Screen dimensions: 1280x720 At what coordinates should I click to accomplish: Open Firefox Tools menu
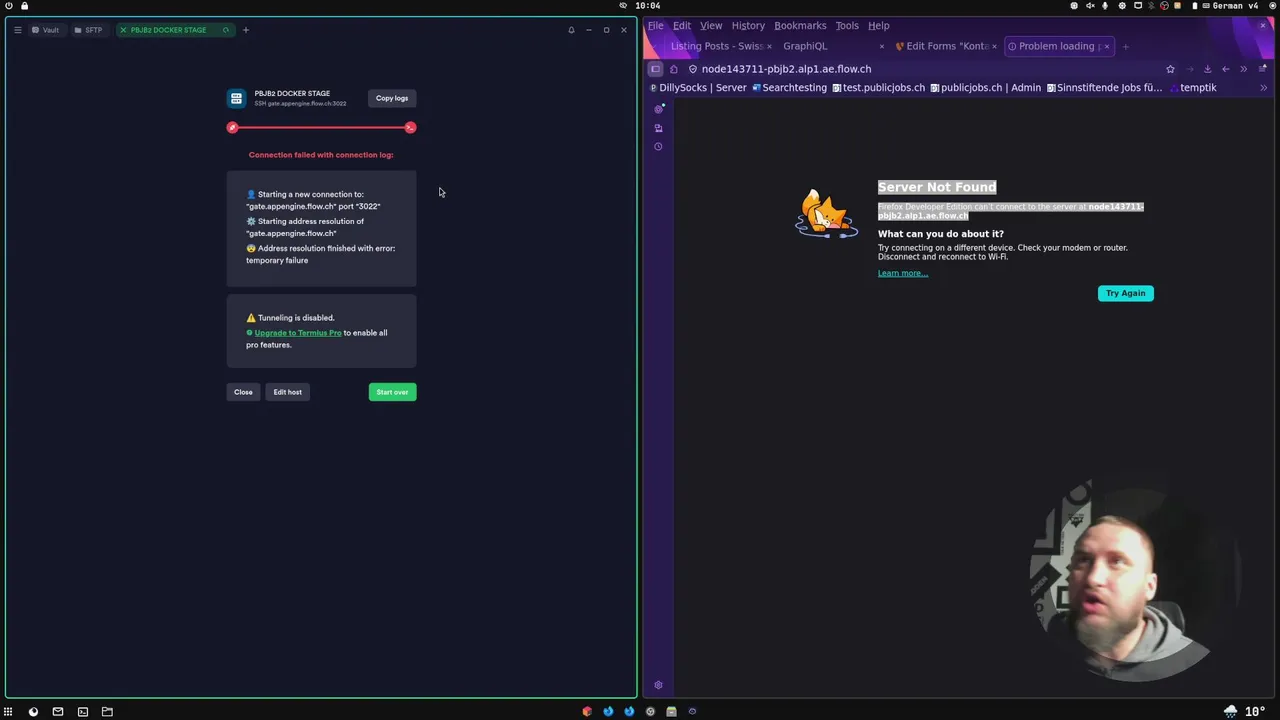847,26
